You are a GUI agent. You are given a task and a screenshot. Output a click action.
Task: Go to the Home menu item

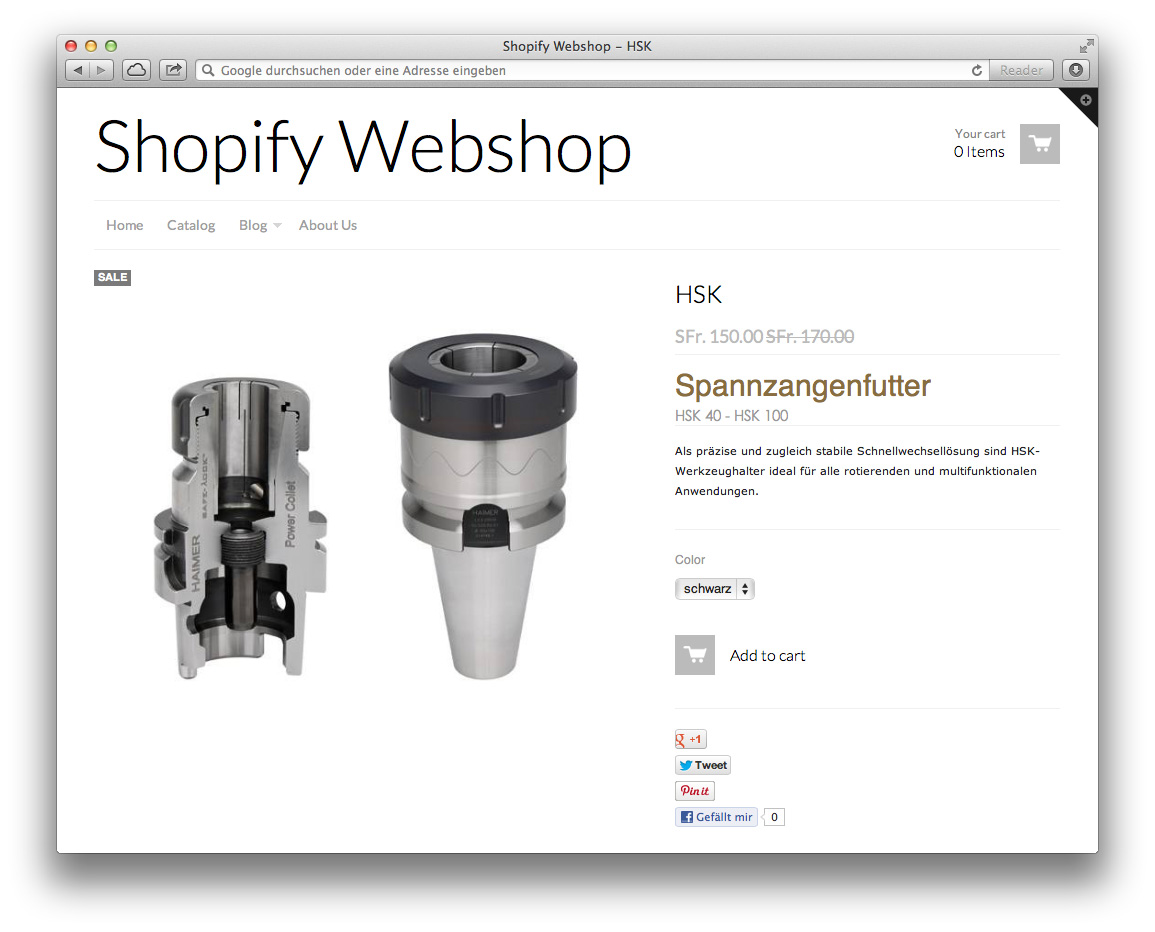pyautogui.click(x=124, y=225)
